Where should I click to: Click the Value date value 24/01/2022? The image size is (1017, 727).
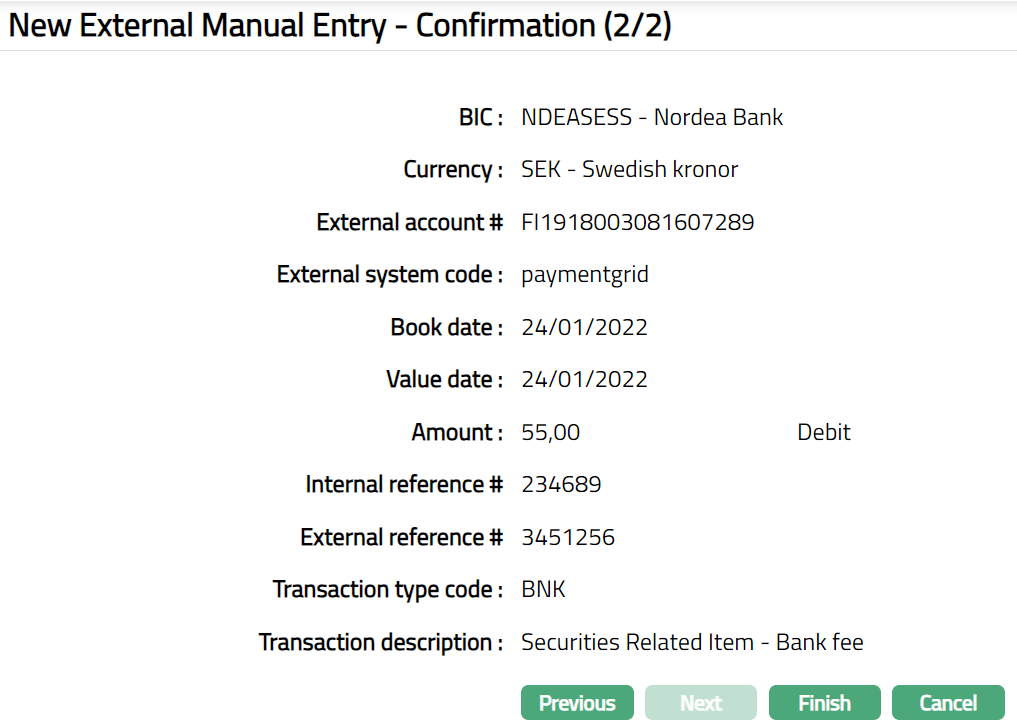pos(584,380)
